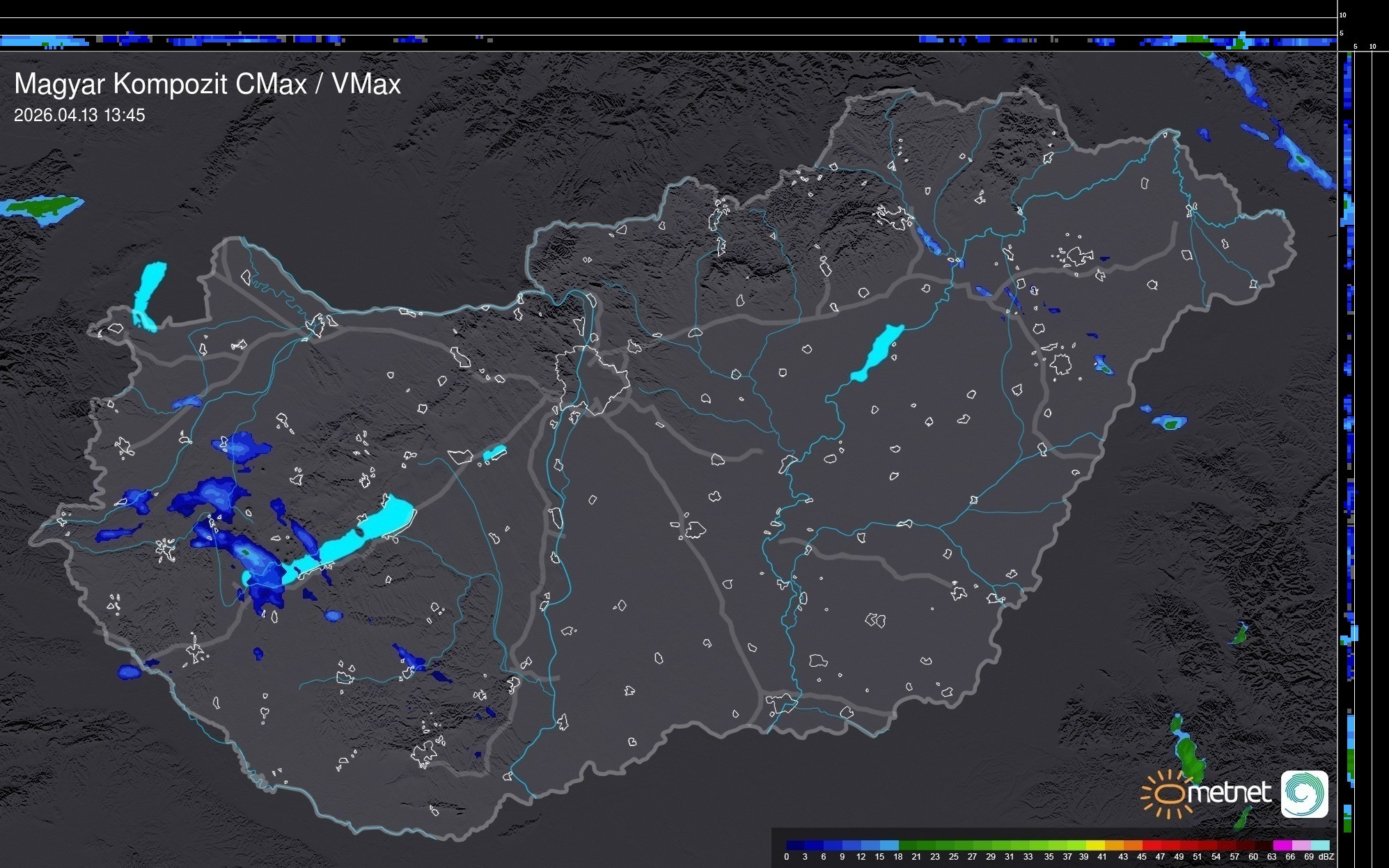Click the Magyar Kompozit CMax / VMax title

(207, 84)
